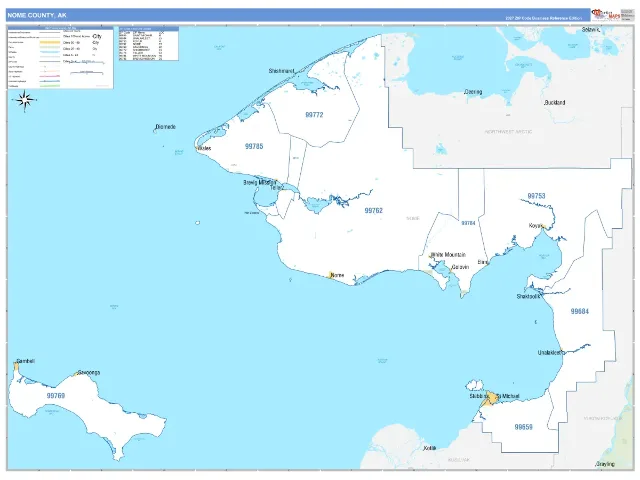Screen dimensions: 640x480
Task: Select the Diomede label
Action: tap(166, 127)
